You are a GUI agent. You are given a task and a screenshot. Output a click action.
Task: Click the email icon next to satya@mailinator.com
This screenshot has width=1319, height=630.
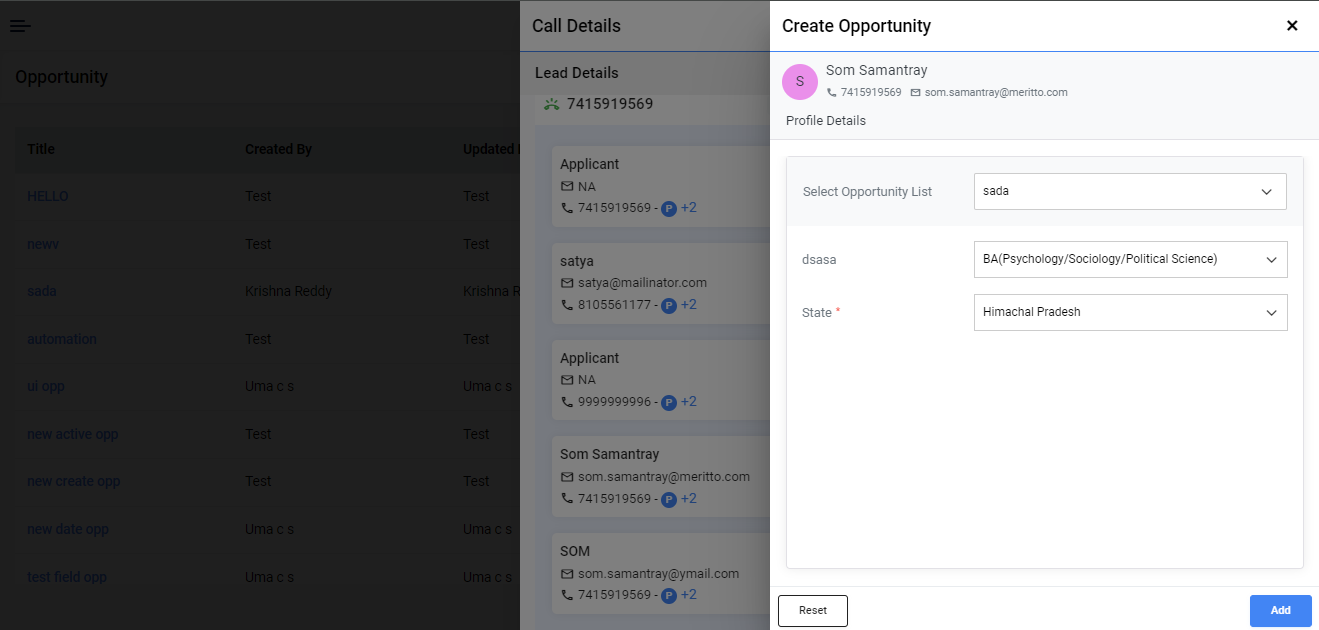pos(567,283)
